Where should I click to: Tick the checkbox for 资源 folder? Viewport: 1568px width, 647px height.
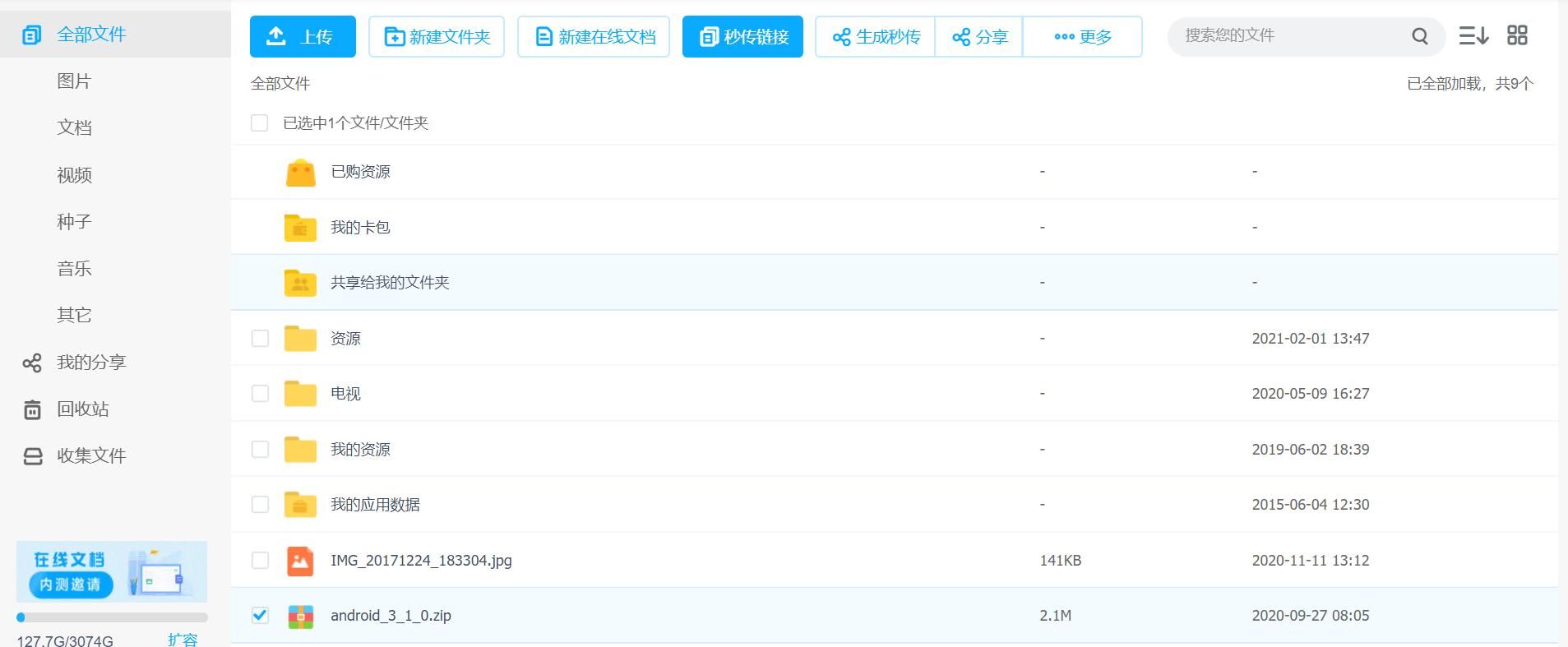pyautogui.click(x=260, y=339)
